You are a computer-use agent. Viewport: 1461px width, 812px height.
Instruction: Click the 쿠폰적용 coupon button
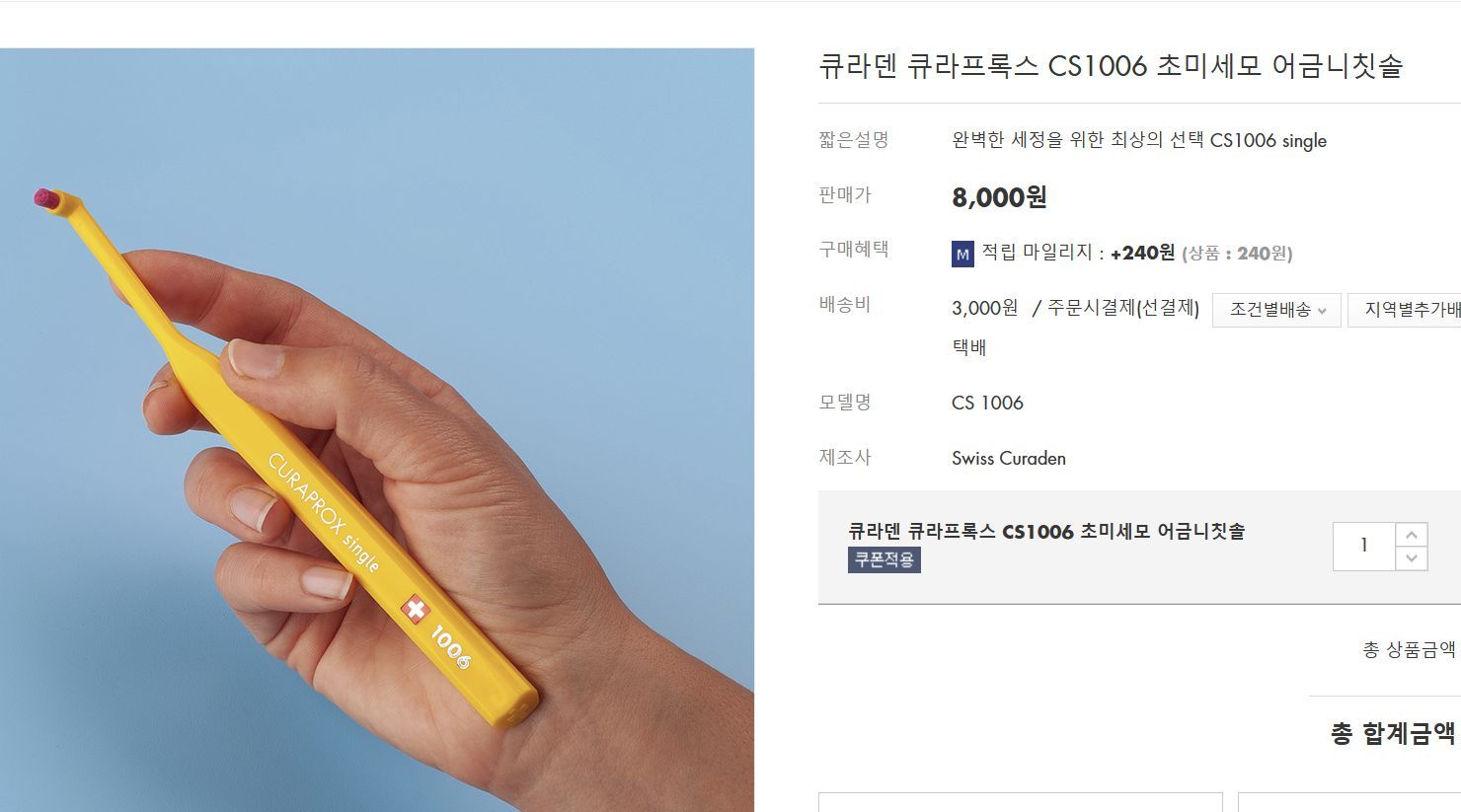click(x=884, y=559)
